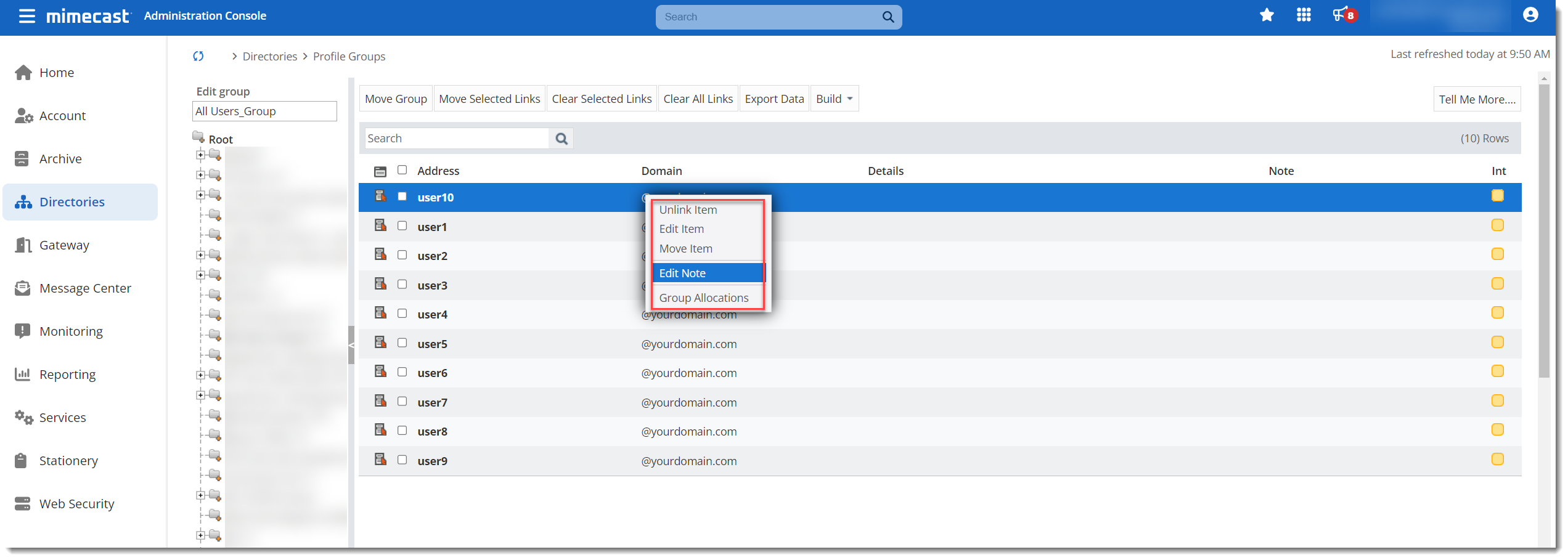The width and height of the screenshot is (1568, 560).
Task: Open the hamburger navigation menu
Action: click(x=27, y=16)
